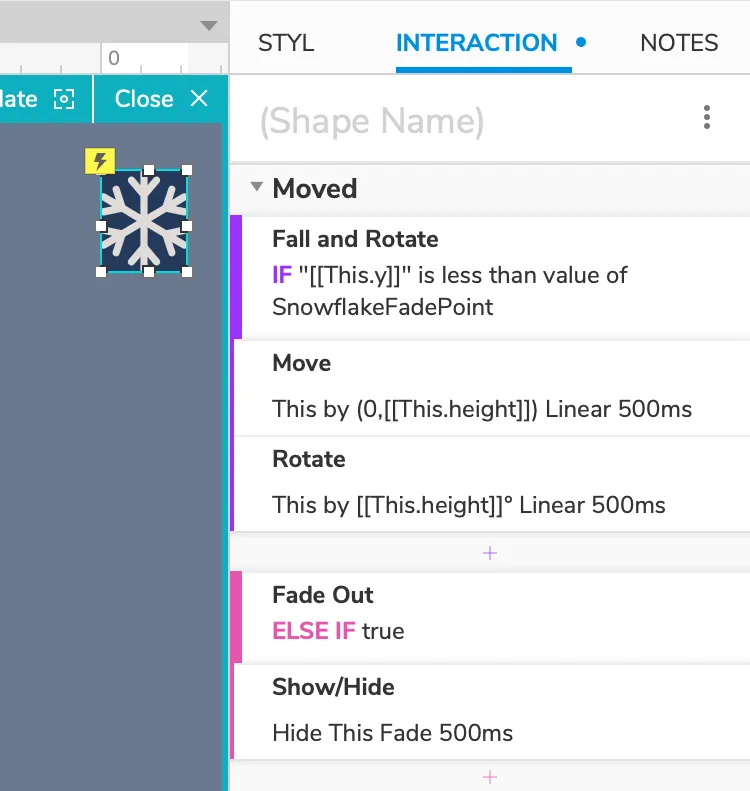Select the snowflake widget on canvas
Viewport: 750px width, 791px height.
144,221
